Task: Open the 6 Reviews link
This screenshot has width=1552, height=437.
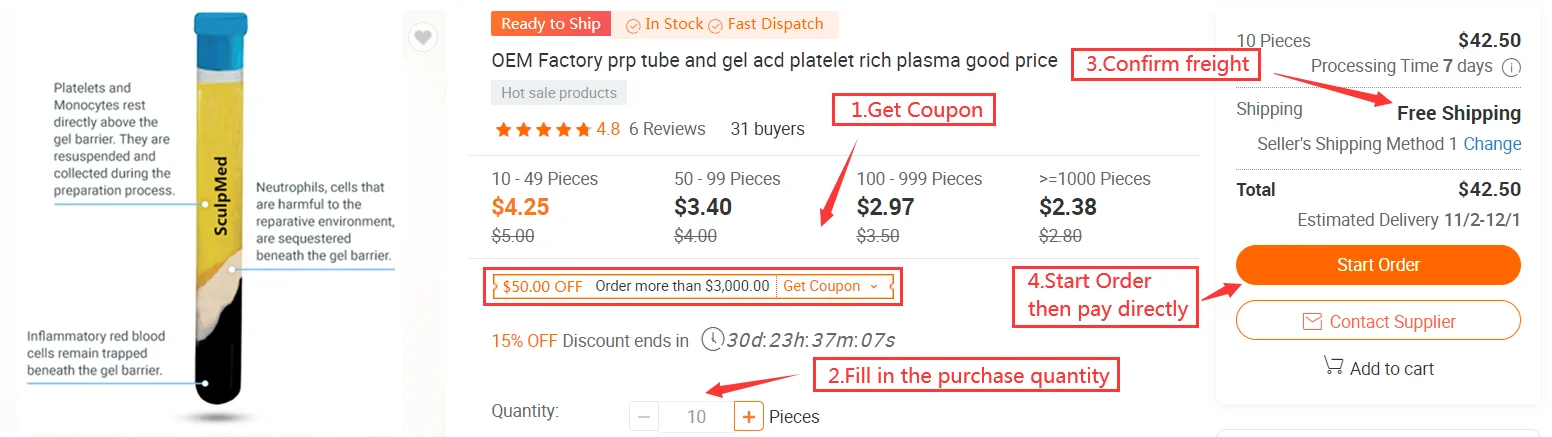Action: click(667, 129)
